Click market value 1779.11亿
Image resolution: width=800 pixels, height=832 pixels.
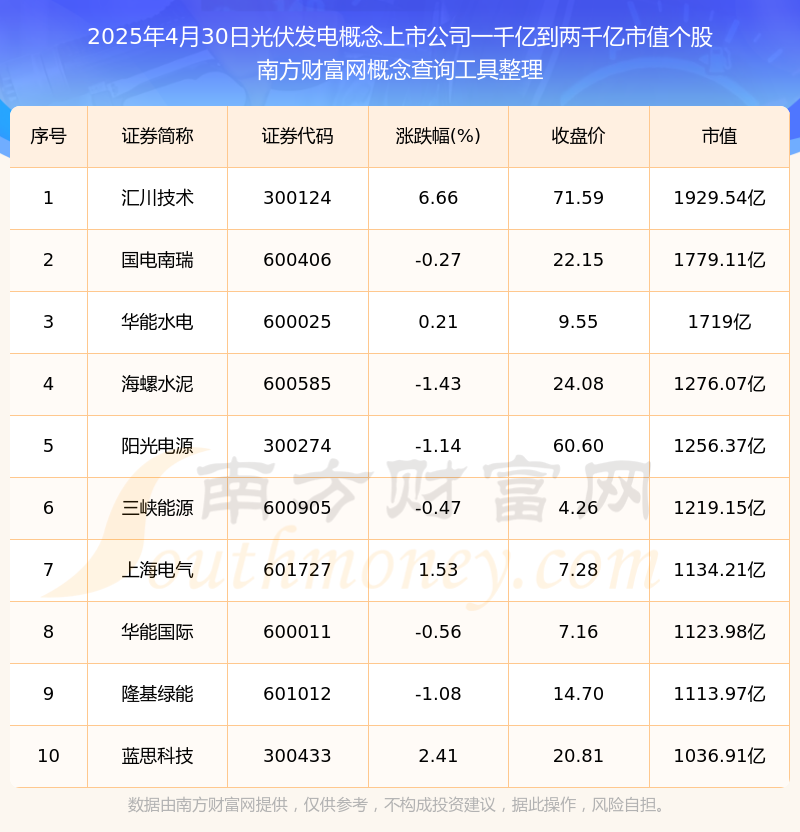(719, 260)
